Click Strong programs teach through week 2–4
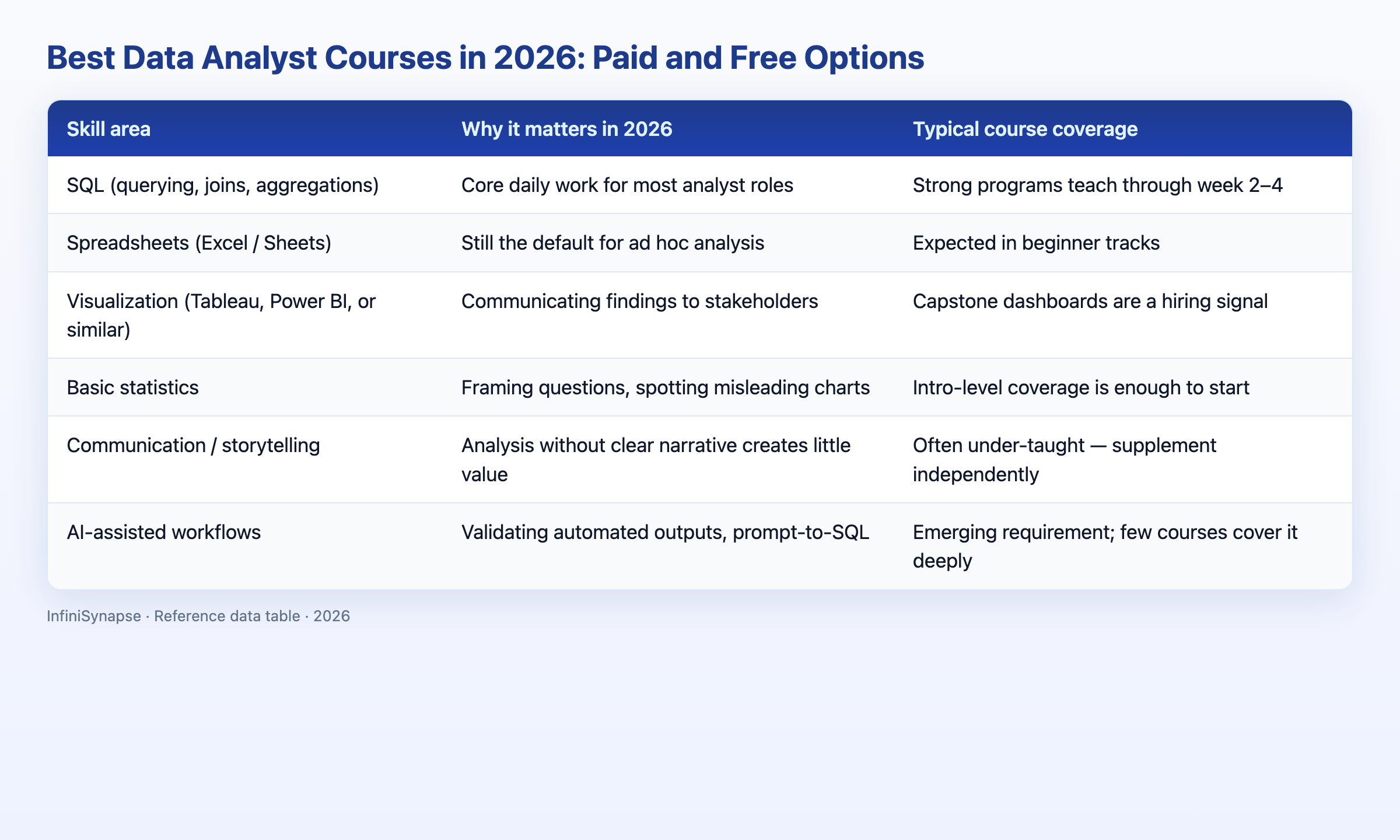This screenshot has height=840, width=1400. 1097,185
